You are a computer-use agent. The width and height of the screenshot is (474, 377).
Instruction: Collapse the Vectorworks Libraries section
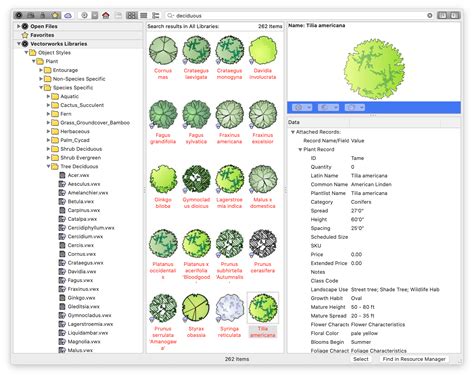pyautogui.click(x=19, y=44)
